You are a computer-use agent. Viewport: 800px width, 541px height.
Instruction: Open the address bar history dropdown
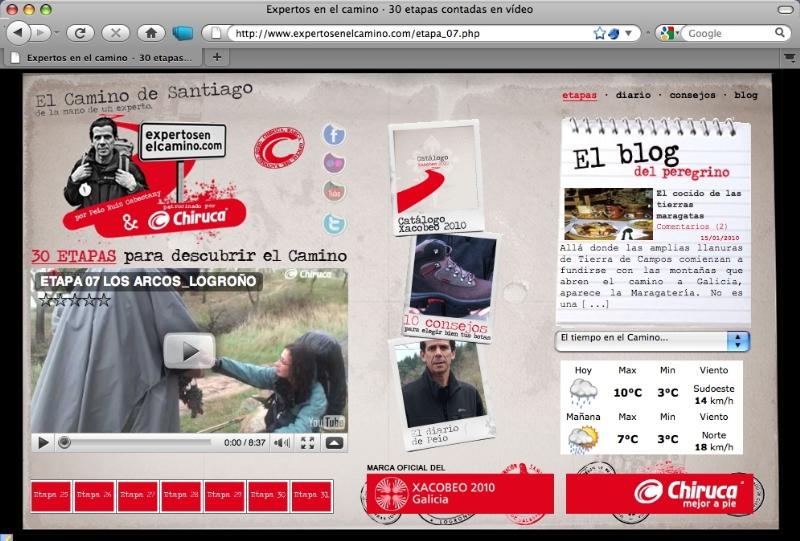pyautogui.click(x=629, y=33)
